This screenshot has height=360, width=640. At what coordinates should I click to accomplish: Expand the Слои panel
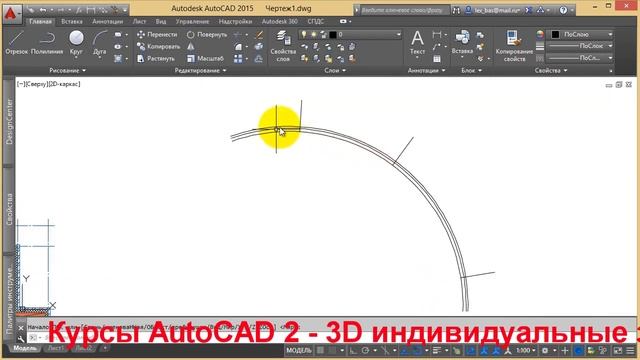[x=335, y=71]
